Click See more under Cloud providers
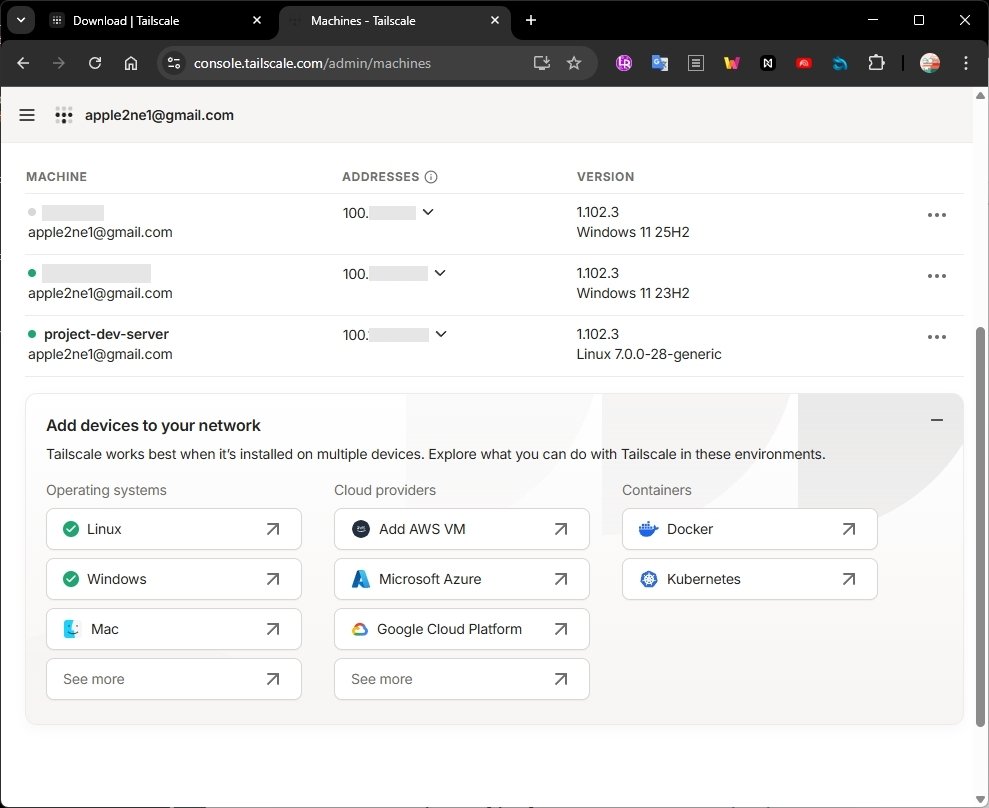Image resolution: width=989 pixels, height=808 pixels. 462,679
